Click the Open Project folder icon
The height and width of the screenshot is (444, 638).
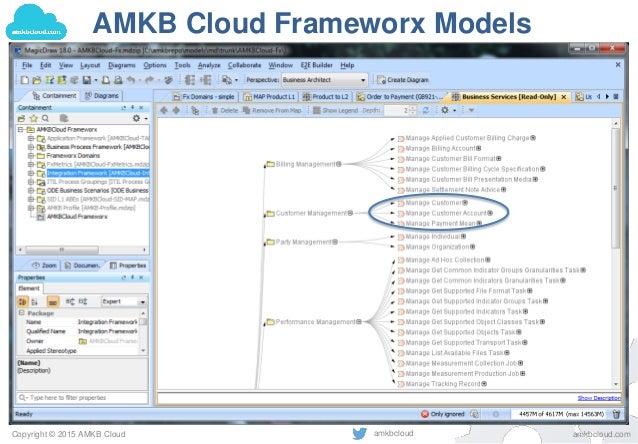(37, 80)
